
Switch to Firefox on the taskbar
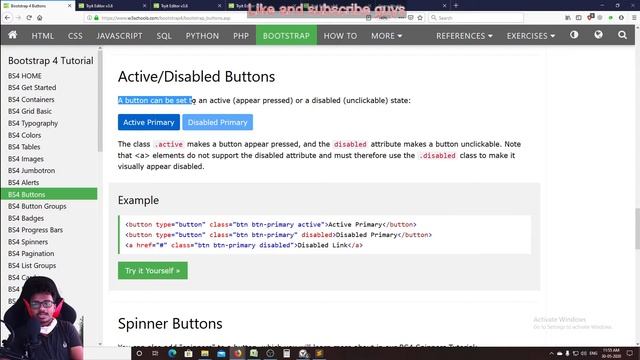tap(238, 353)
